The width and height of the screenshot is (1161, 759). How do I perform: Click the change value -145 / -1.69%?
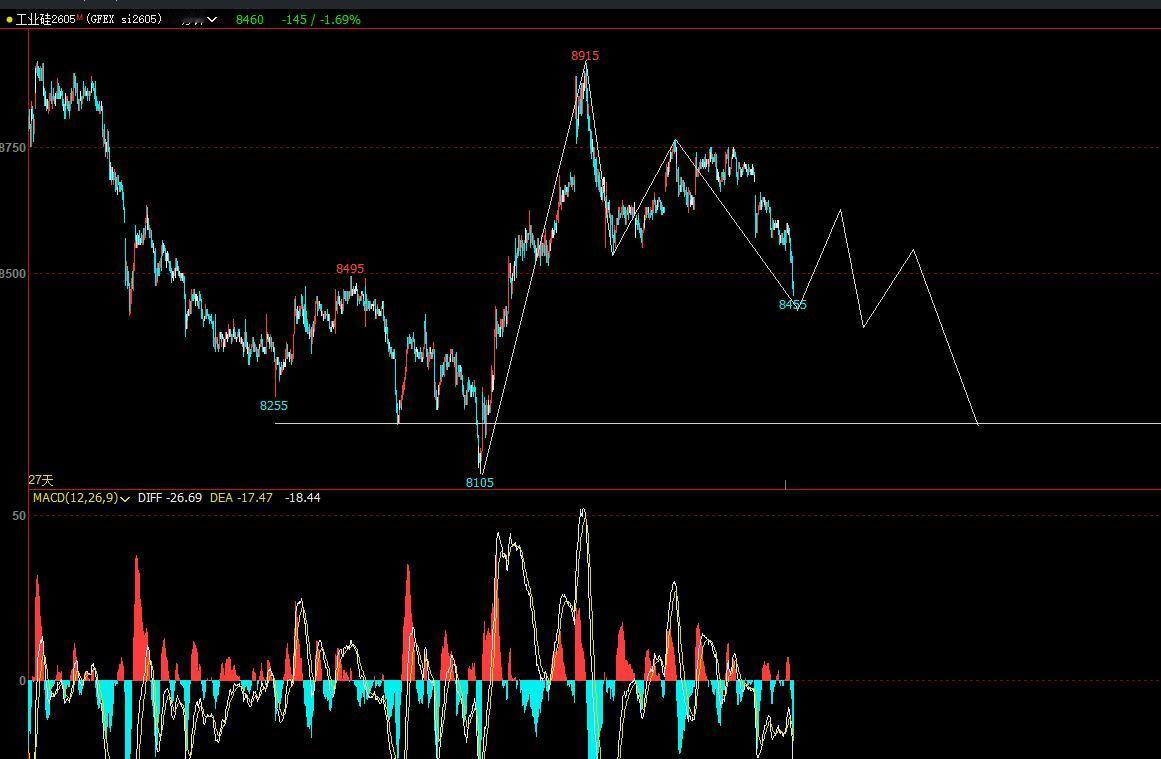(x=321, y=19)
